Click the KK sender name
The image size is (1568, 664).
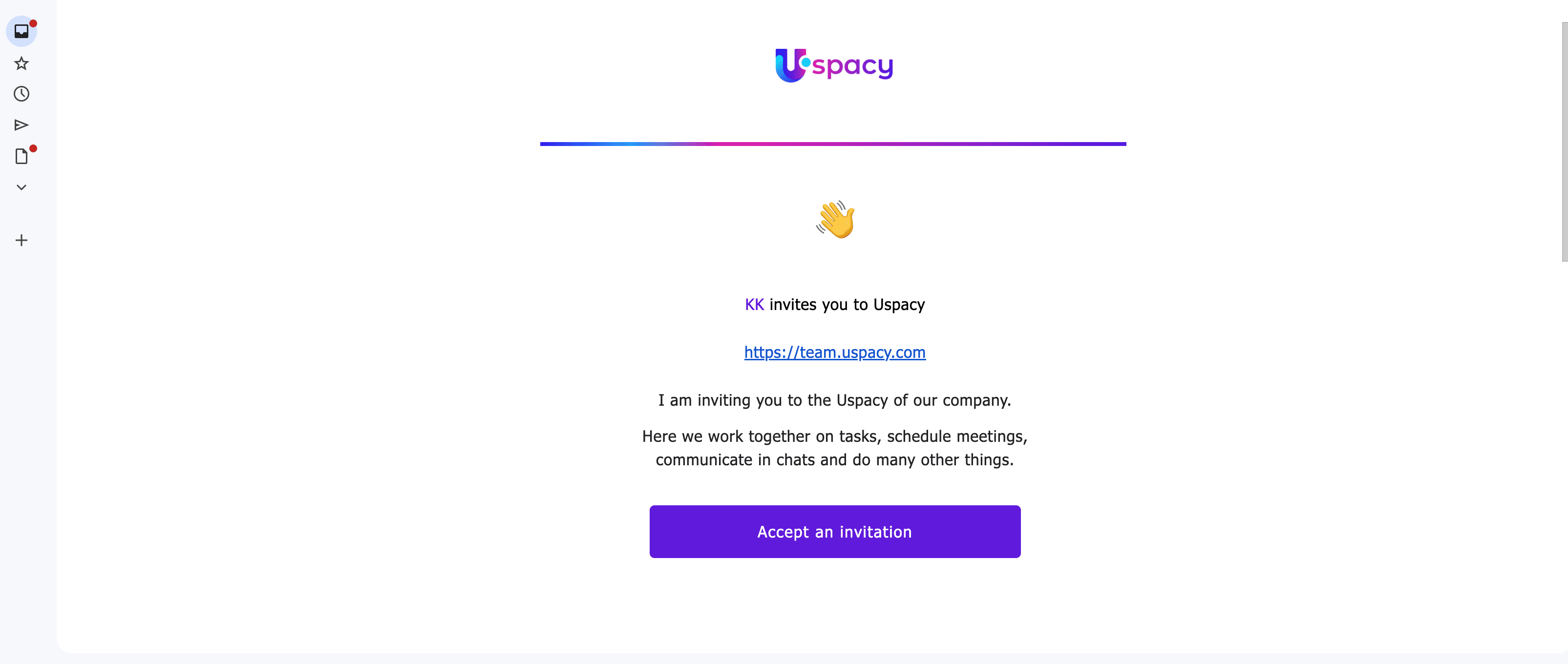754,305
